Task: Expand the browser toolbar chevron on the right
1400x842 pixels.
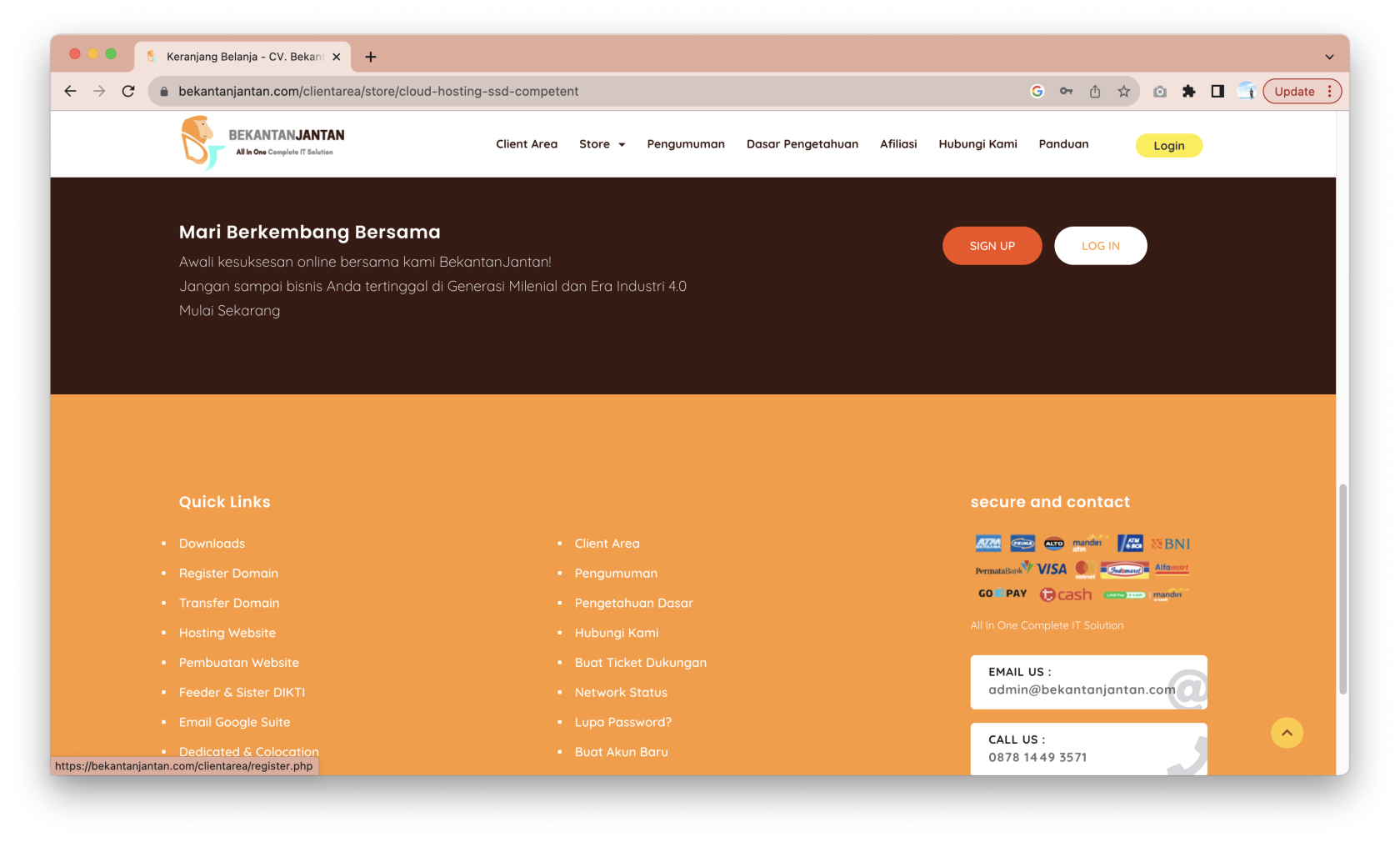Action: (1327, 56)
